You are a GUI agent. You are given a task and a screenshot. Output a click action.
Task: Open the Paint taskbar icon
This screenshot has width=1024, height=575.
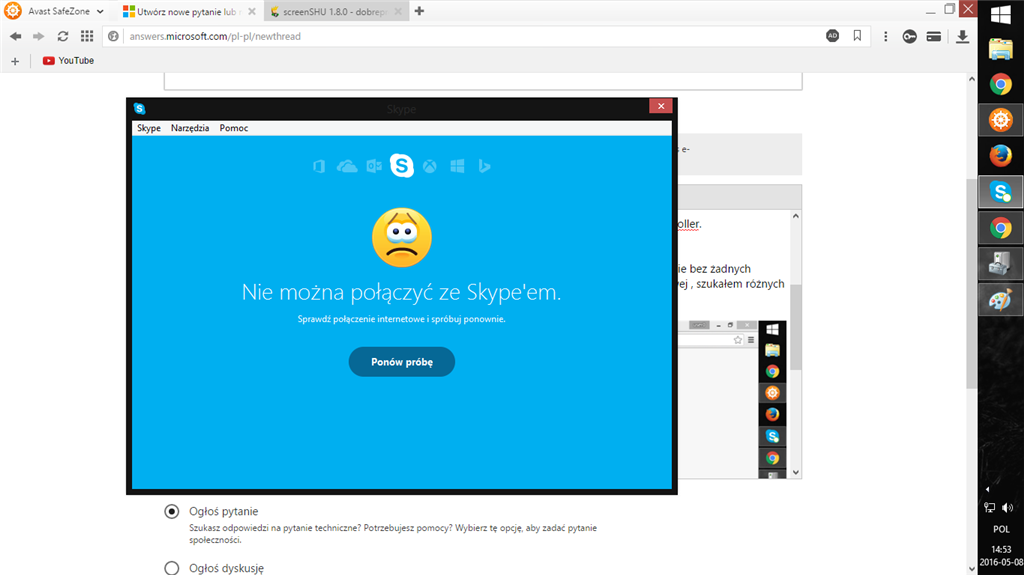coord(1000,300)
